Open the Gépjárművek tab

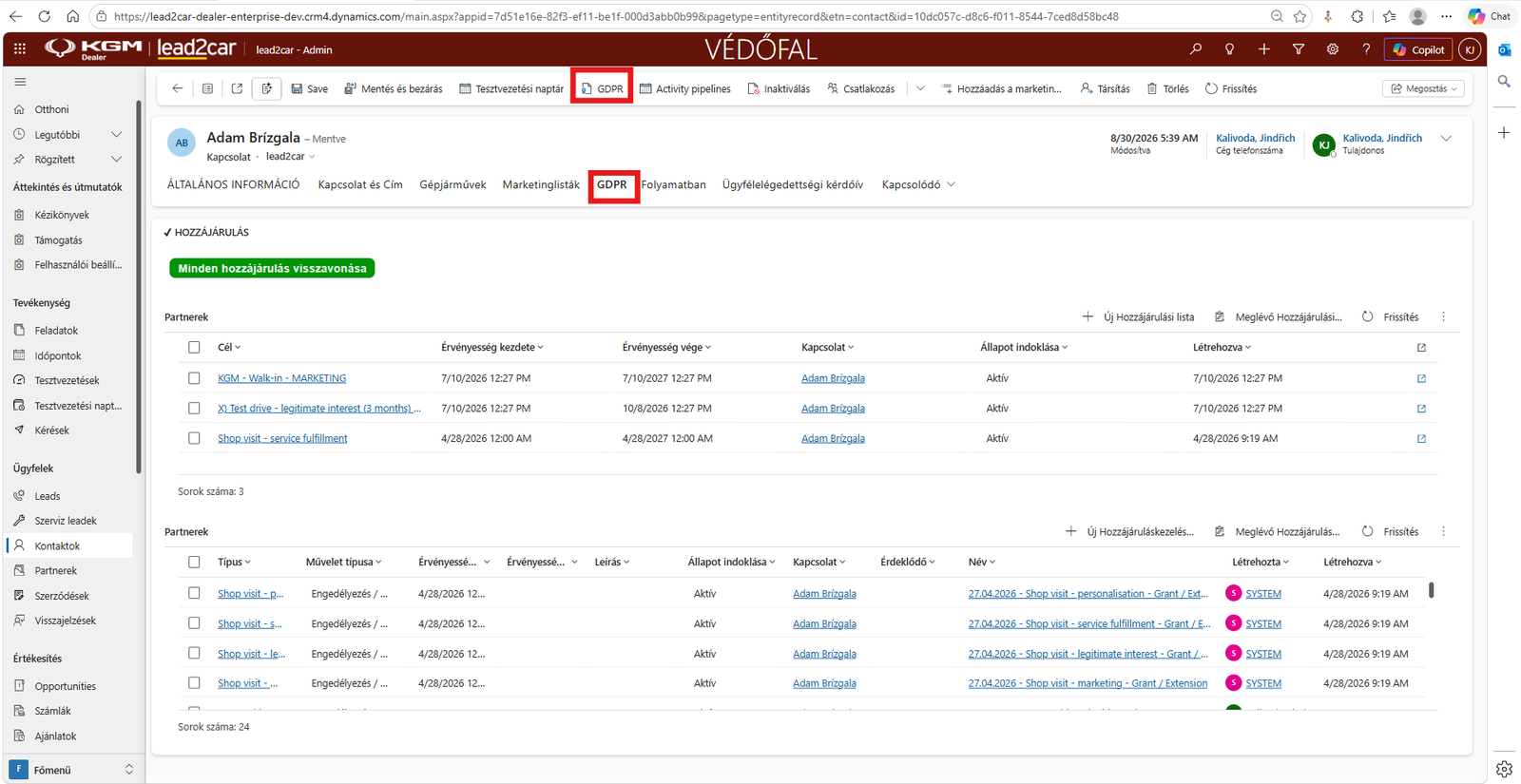(452, 184)
